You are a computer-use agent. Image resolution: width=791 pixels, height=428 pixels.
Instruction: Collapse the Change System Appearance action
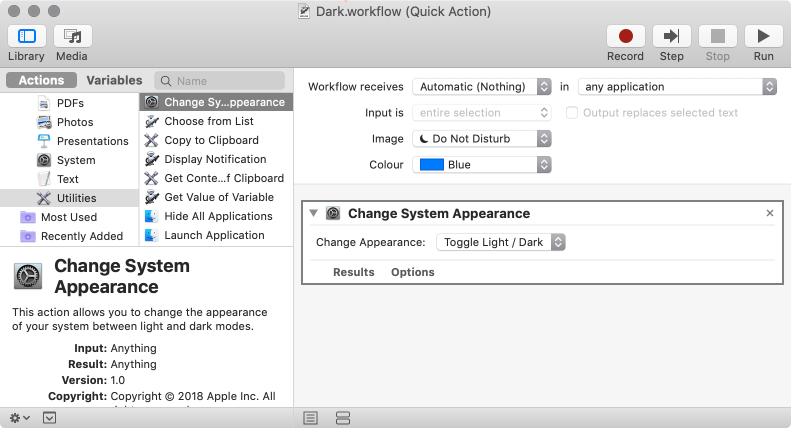(x=314, y=213)
